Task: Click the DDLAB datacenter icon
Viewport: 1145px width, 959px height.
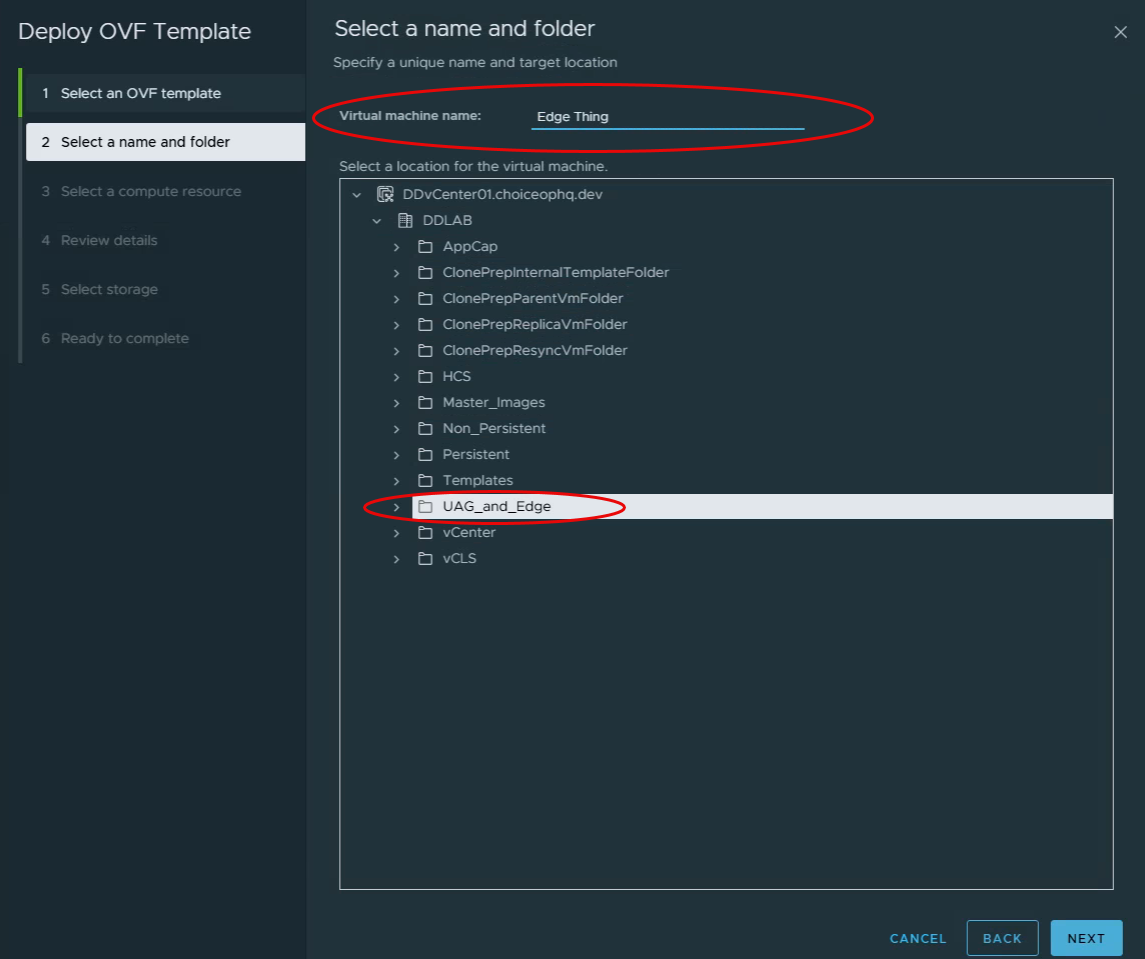Action: [405, 220]
